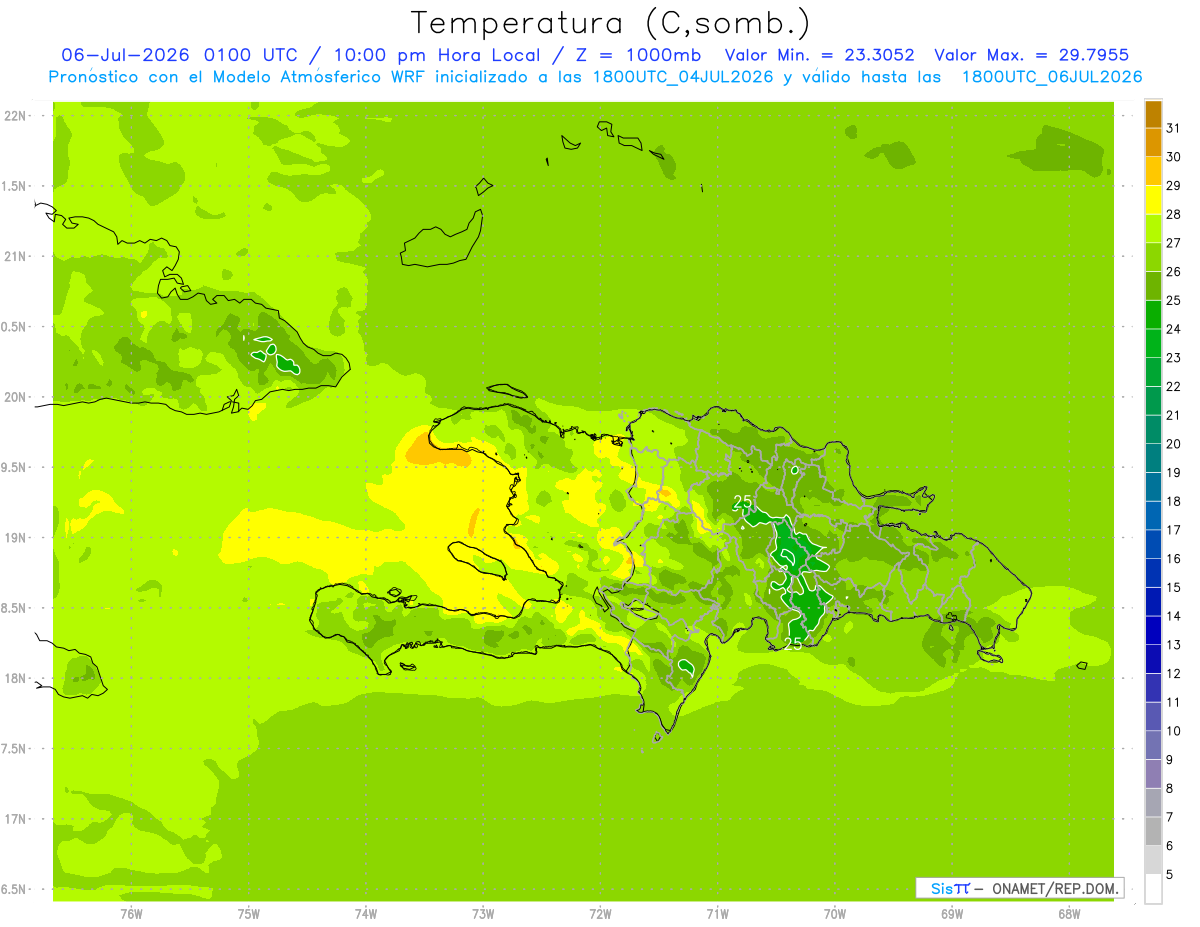This screenshot has width=1200, height=927.
Task: Click the "16" value on the color scale
Action: tap(1174, 558)
